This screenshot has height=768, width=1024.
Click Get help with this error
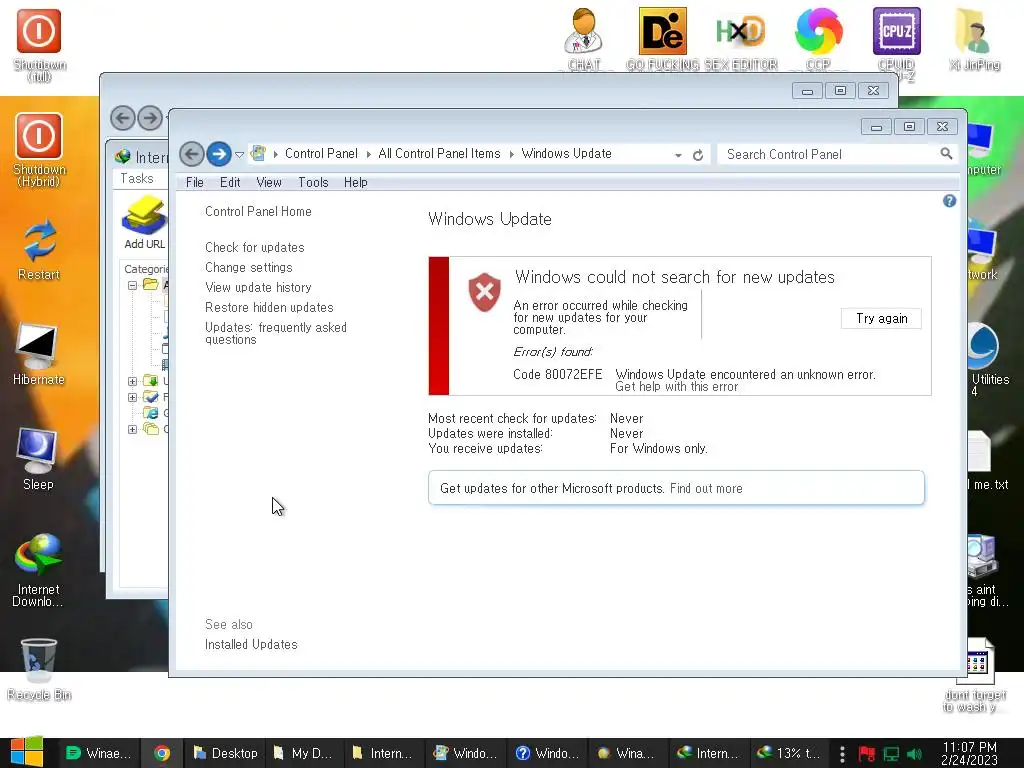click(677, 387)
